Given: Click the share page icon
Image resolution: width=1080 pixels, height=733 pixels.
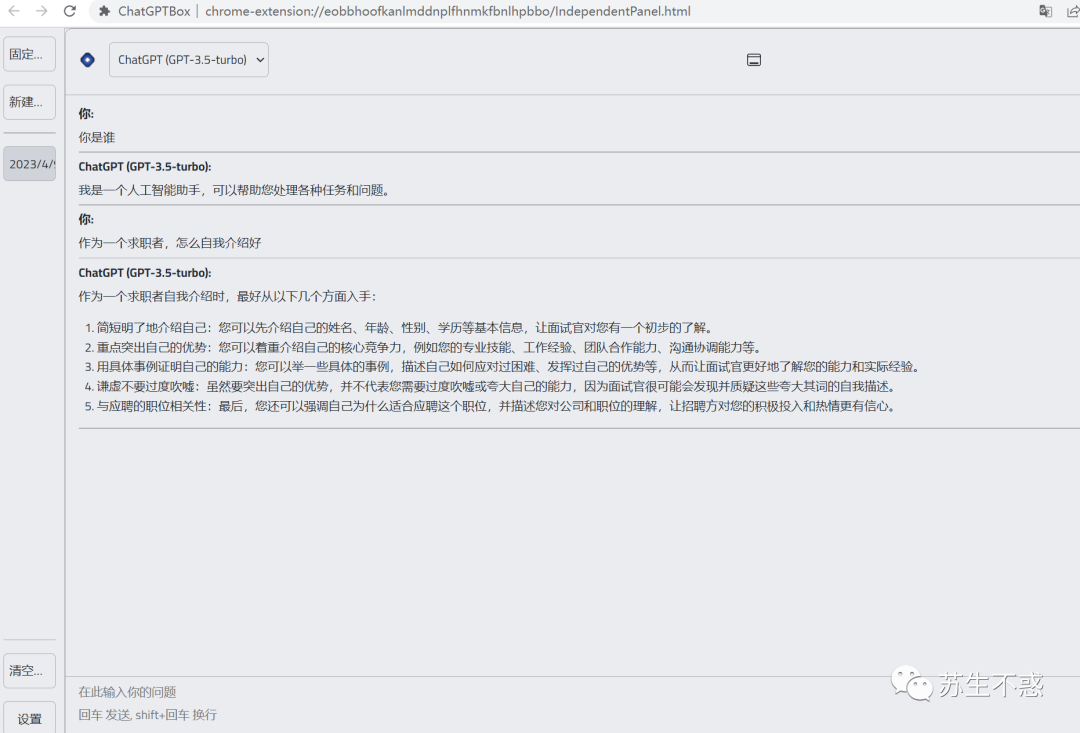Looking at the screenshot, I should pos(1073,11).
